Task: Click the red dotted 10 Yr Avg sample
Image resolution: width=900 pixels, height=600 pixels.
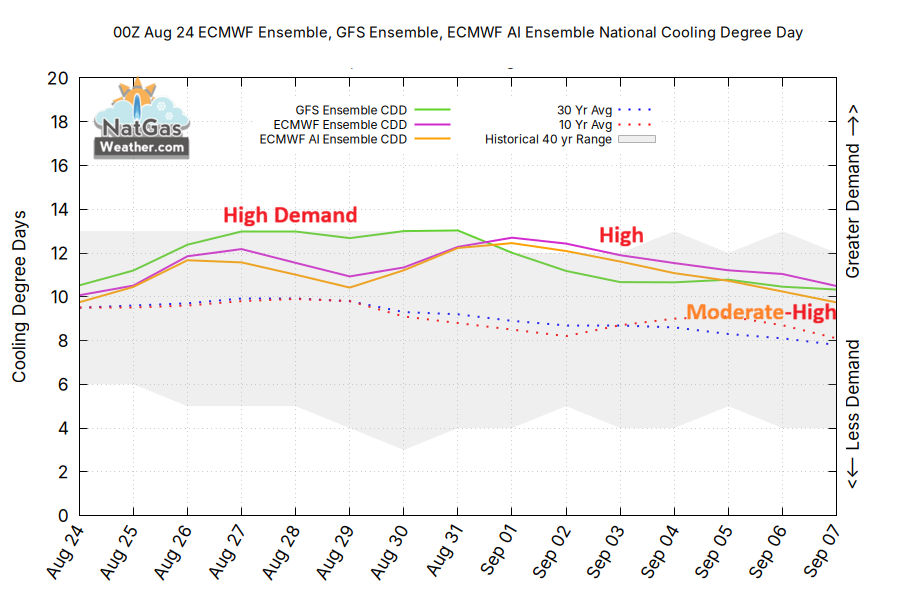Action: point(636,124)
